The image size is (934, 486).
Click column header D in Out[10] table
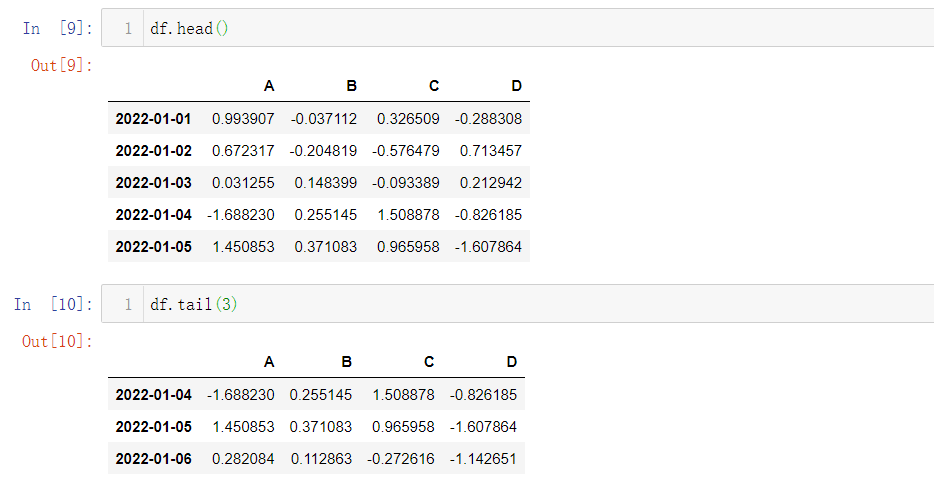pyautogui.click(x=512, y=362)
